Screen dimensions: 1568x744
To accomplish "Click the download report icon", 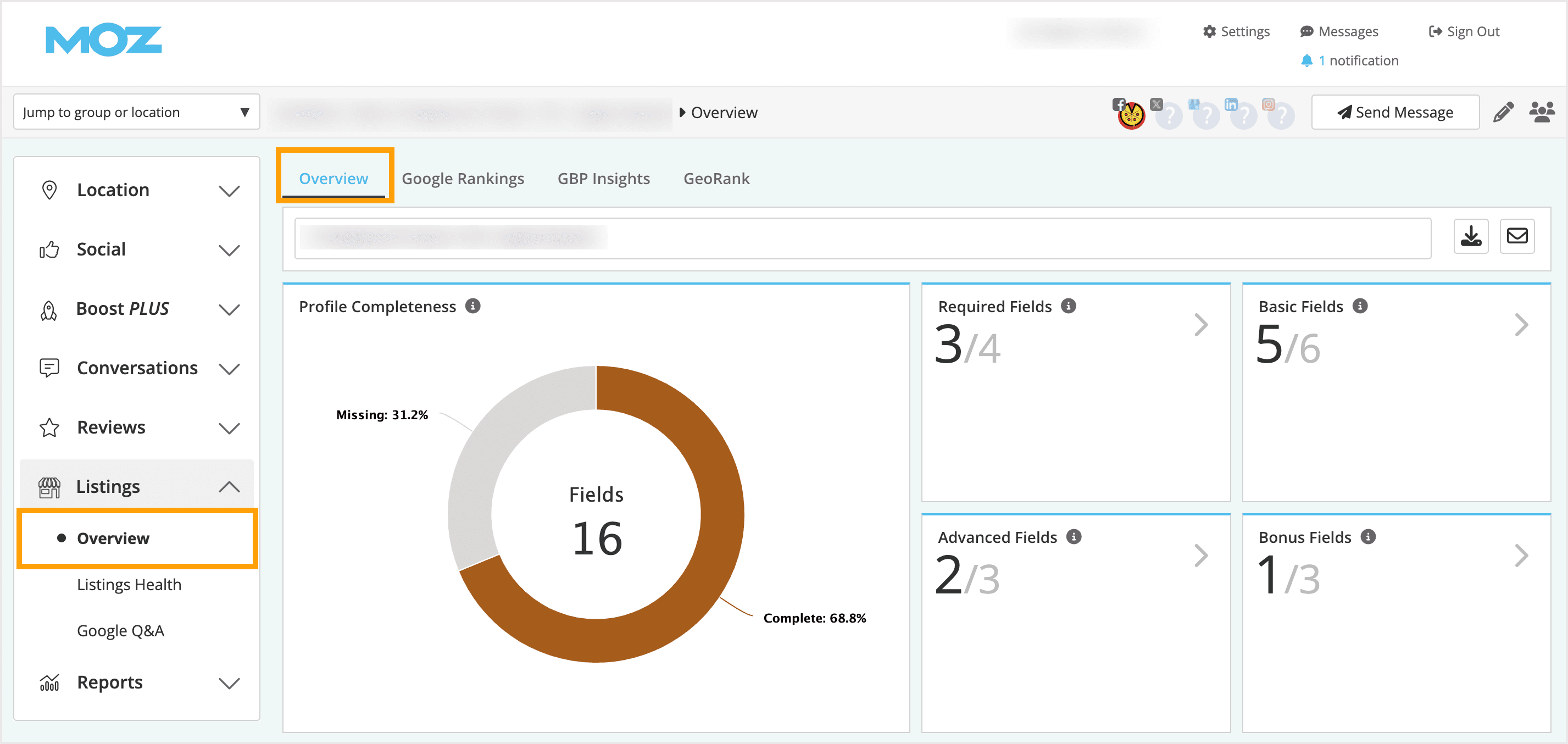I will (1471, 236).
